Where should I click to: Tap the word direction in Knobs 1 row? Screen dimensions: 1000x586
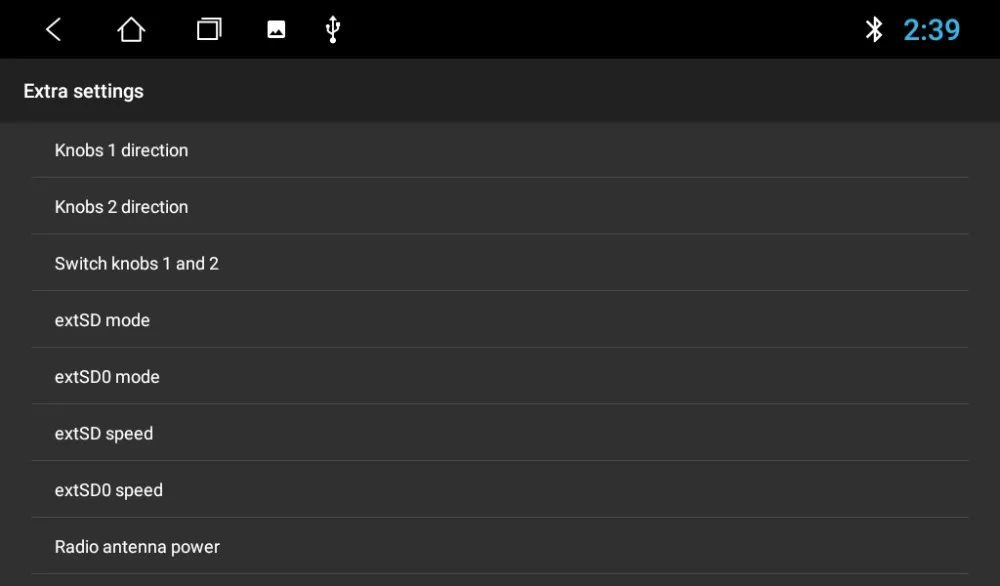tap(154, 150)
